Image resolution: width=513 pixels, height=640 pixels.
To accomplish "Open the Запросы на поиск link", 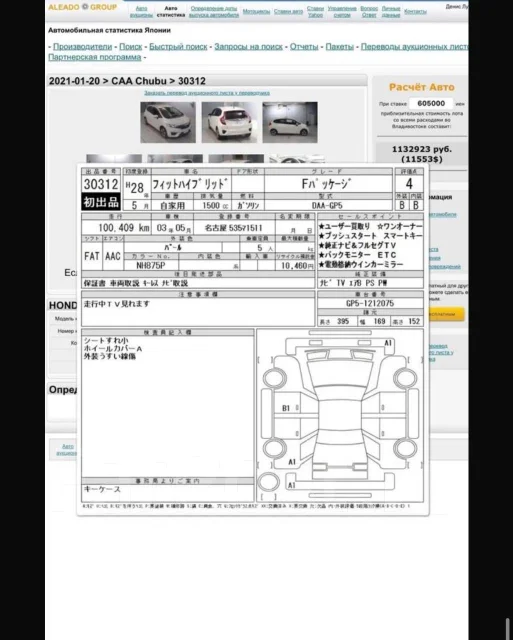I will 249,47.
